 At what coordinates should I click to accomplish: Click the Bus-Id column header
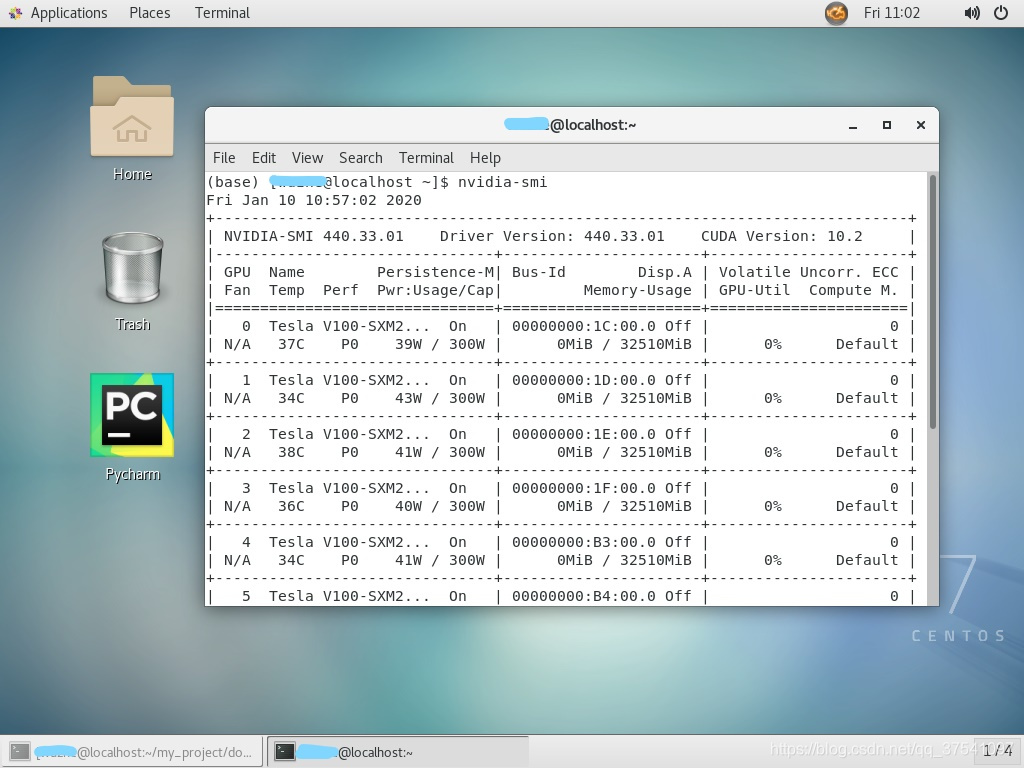click(x=539, y=272)
